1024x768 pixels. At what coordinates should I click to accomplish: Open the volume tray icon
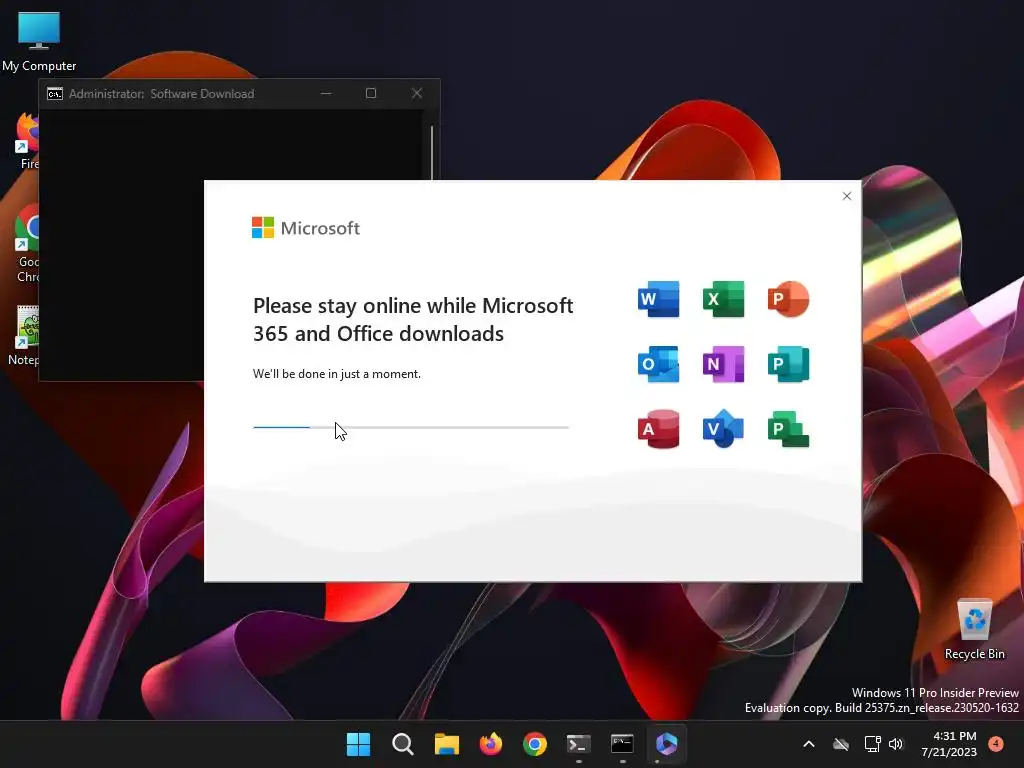(x=896, y=744)
